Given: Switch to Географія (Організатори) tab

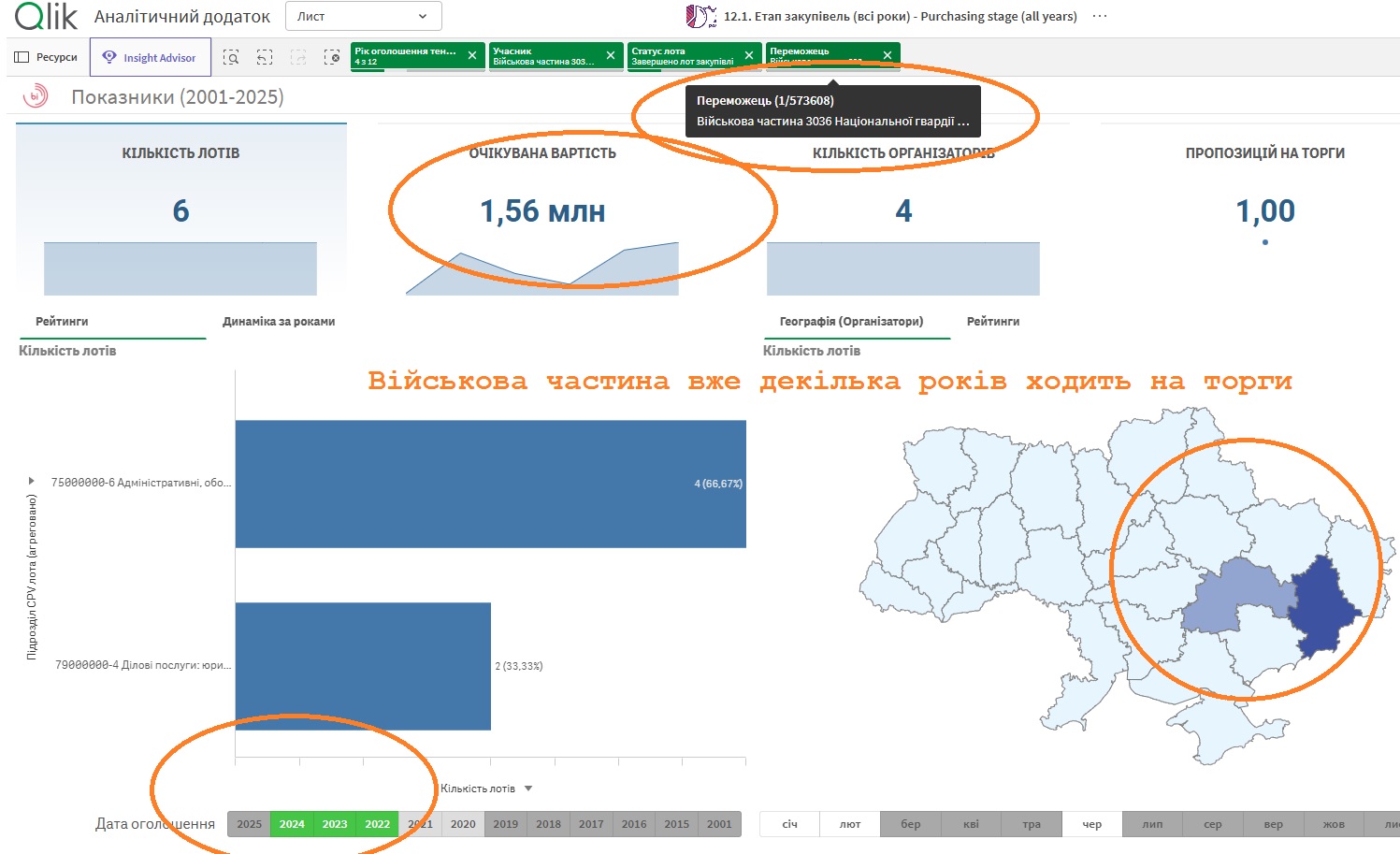Looking at the screenshot, I should pyautogui.click(x=851, y=321).
